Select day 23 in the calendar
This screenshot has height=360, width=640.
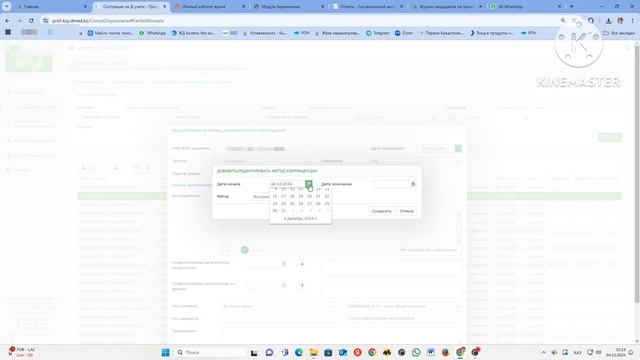[x=275, y=203]
